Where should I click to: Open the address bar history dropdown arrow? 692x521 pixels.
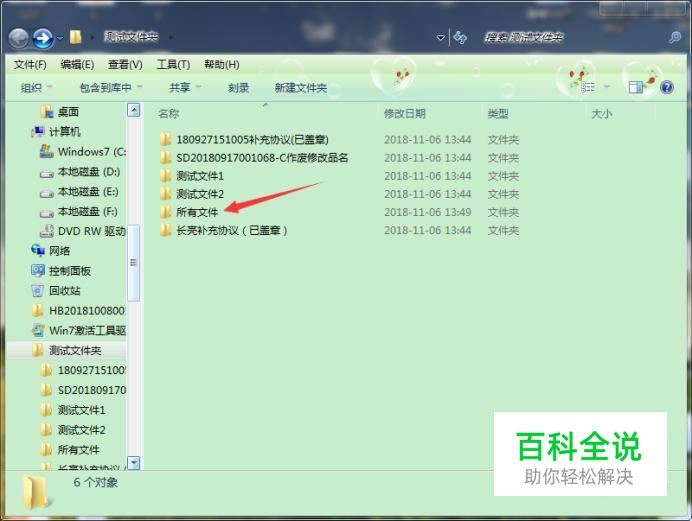coord(440,38)
